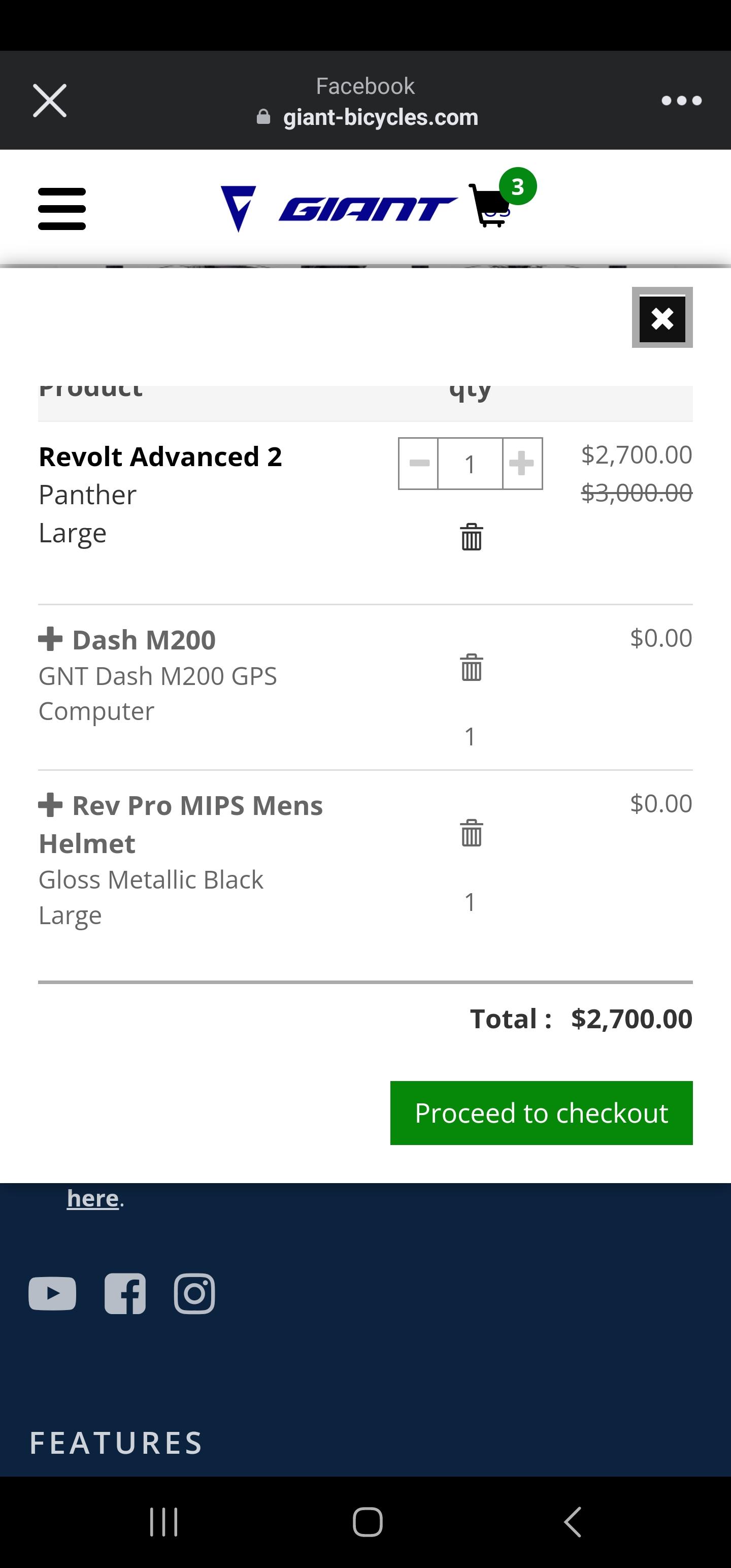Remove Dash M200 using trash icon
This screenshot has height=1568, width=731.
coord(471,667)
